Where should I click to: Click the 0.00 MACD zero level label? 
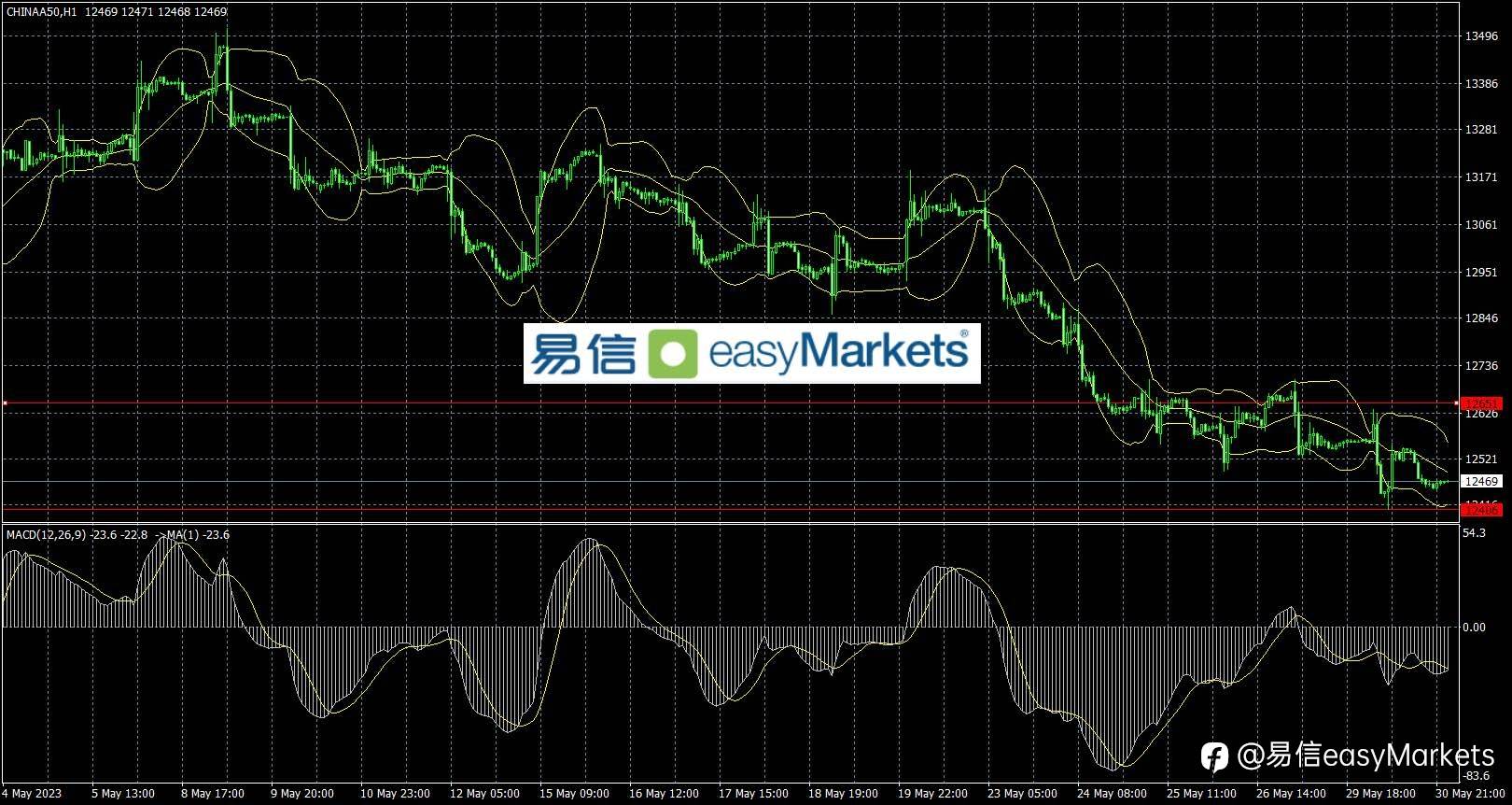pyautogui.click(x=1475, y=628)
